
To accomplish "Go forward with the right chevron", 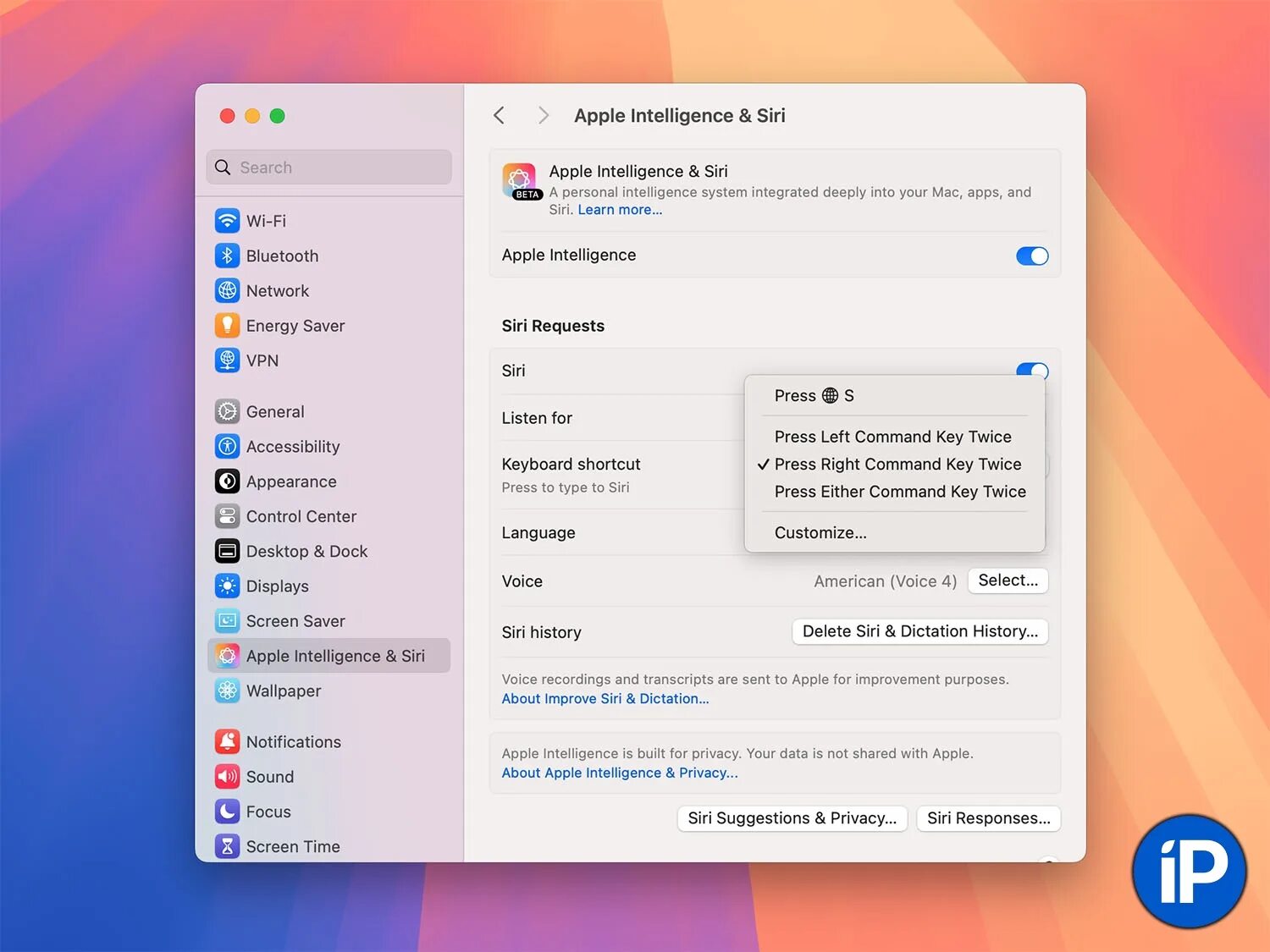I will coord(544,115).
